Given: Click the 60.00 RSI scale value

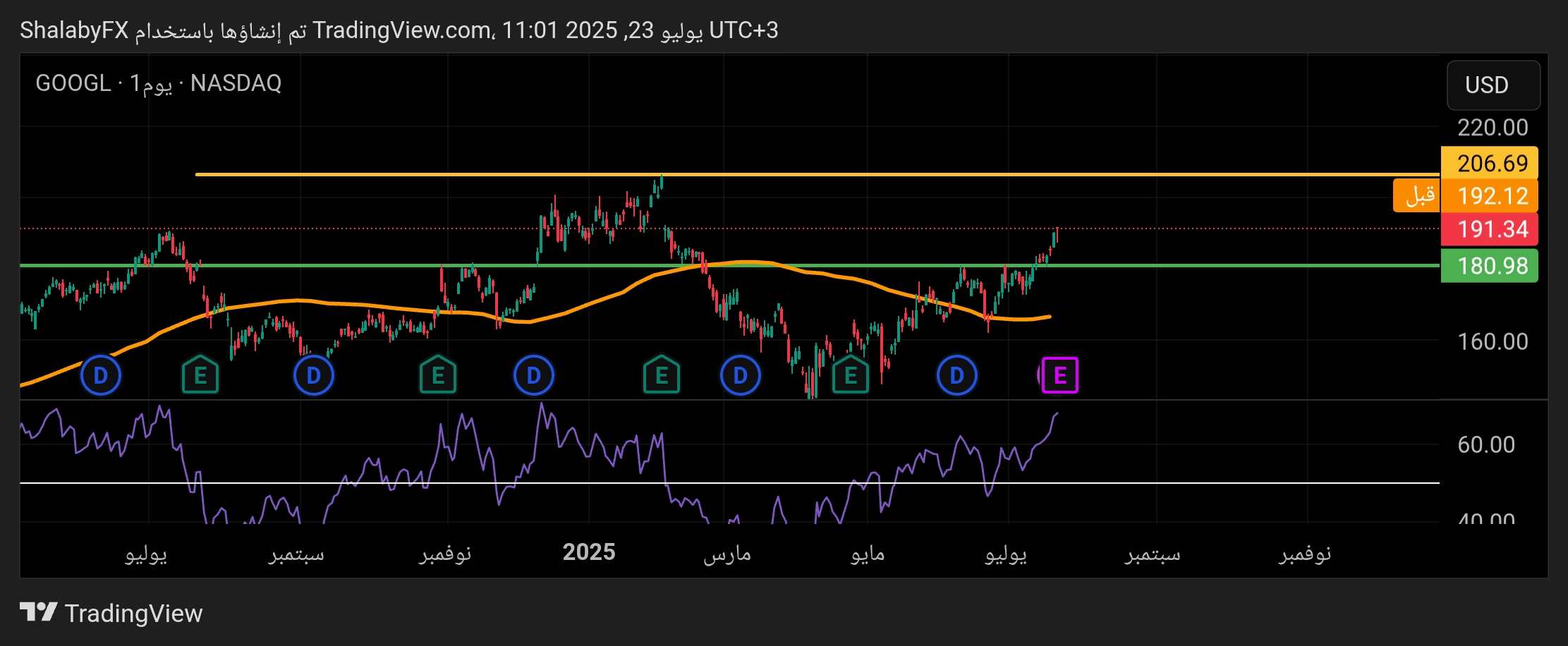Looking at the screenshot, I should click(1486, 445).
